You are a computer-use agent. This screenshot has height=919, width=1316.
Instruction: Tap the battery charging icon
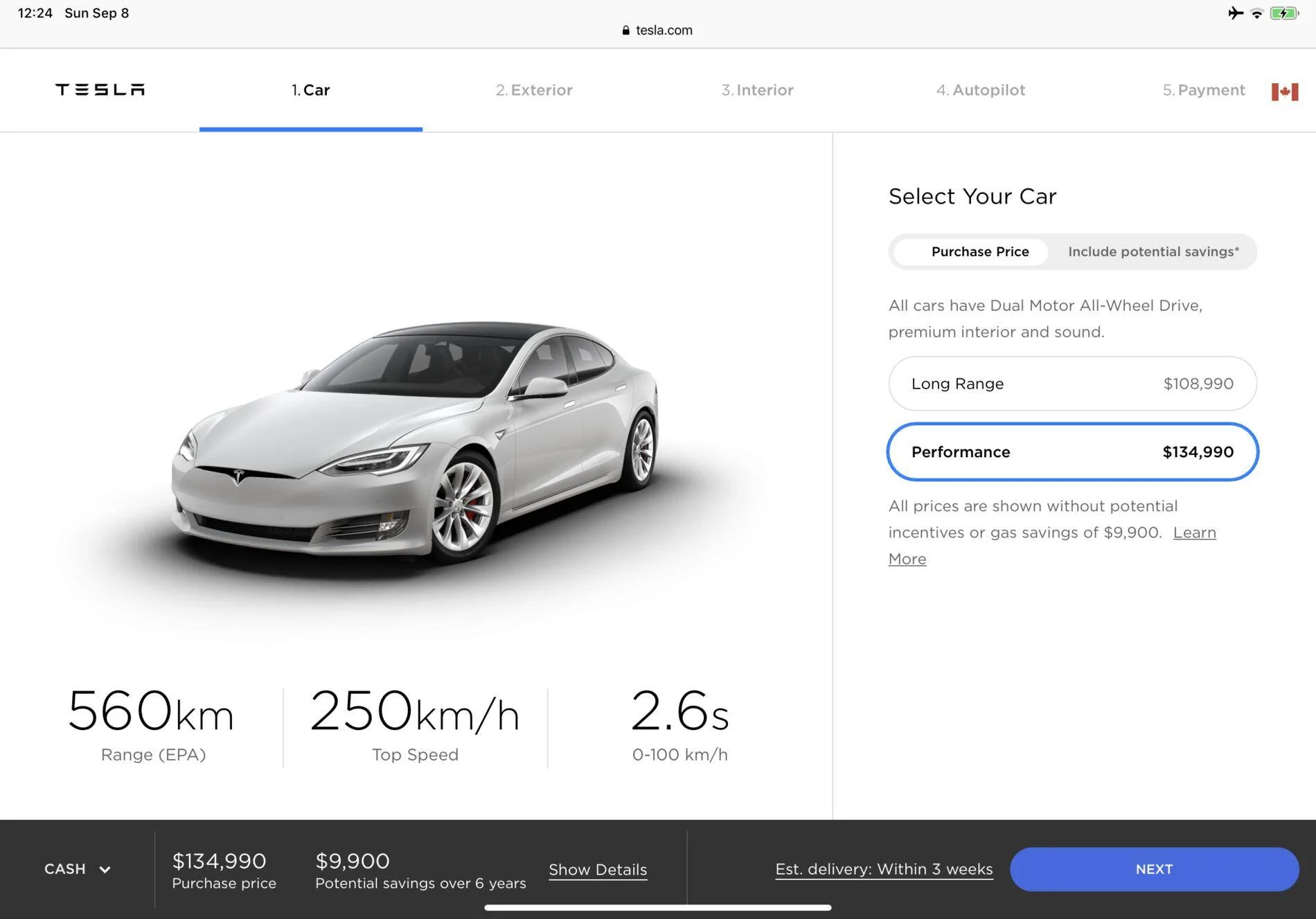tap(1283, 13)
